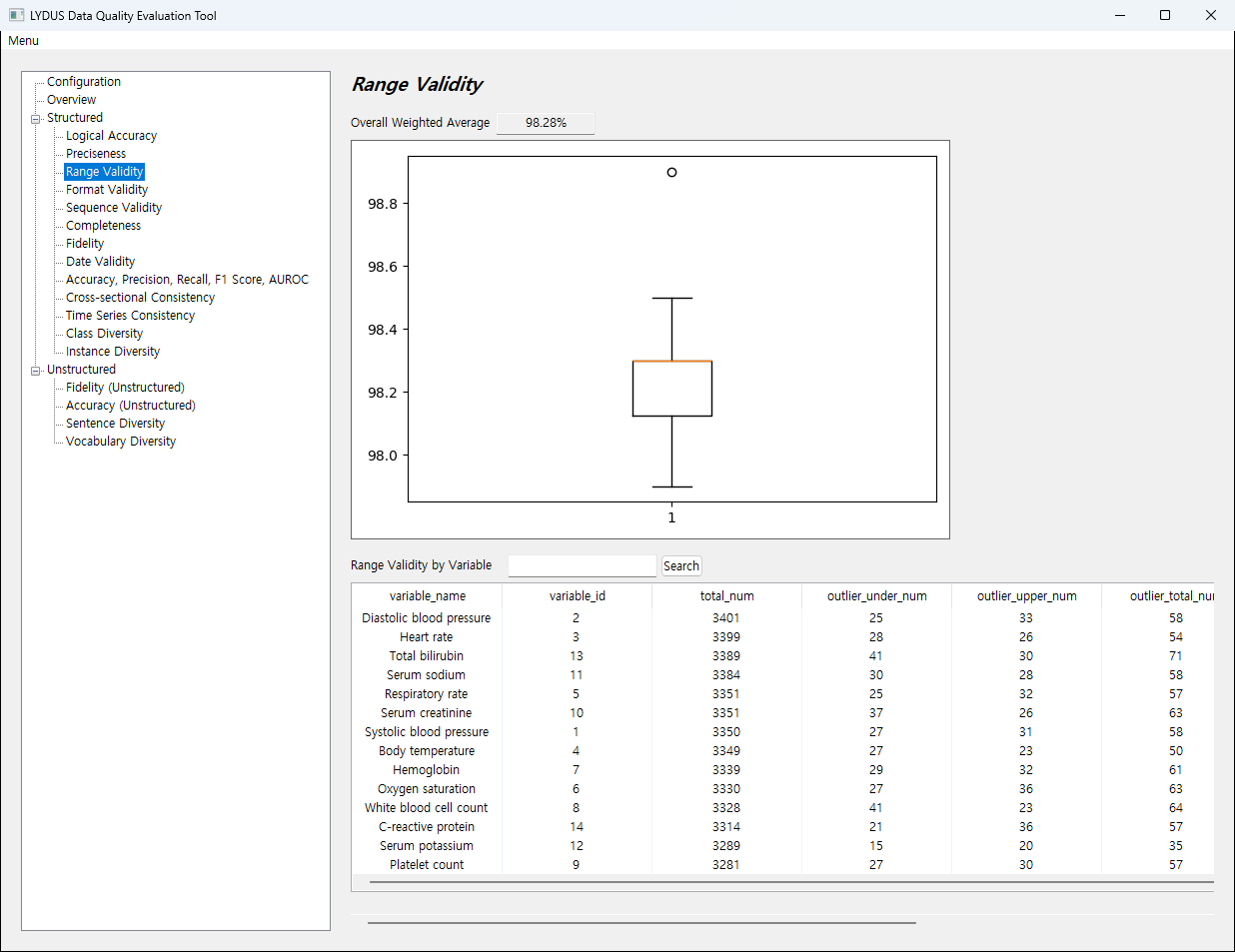Select Fidelity under Structured

tap(85, 244)
